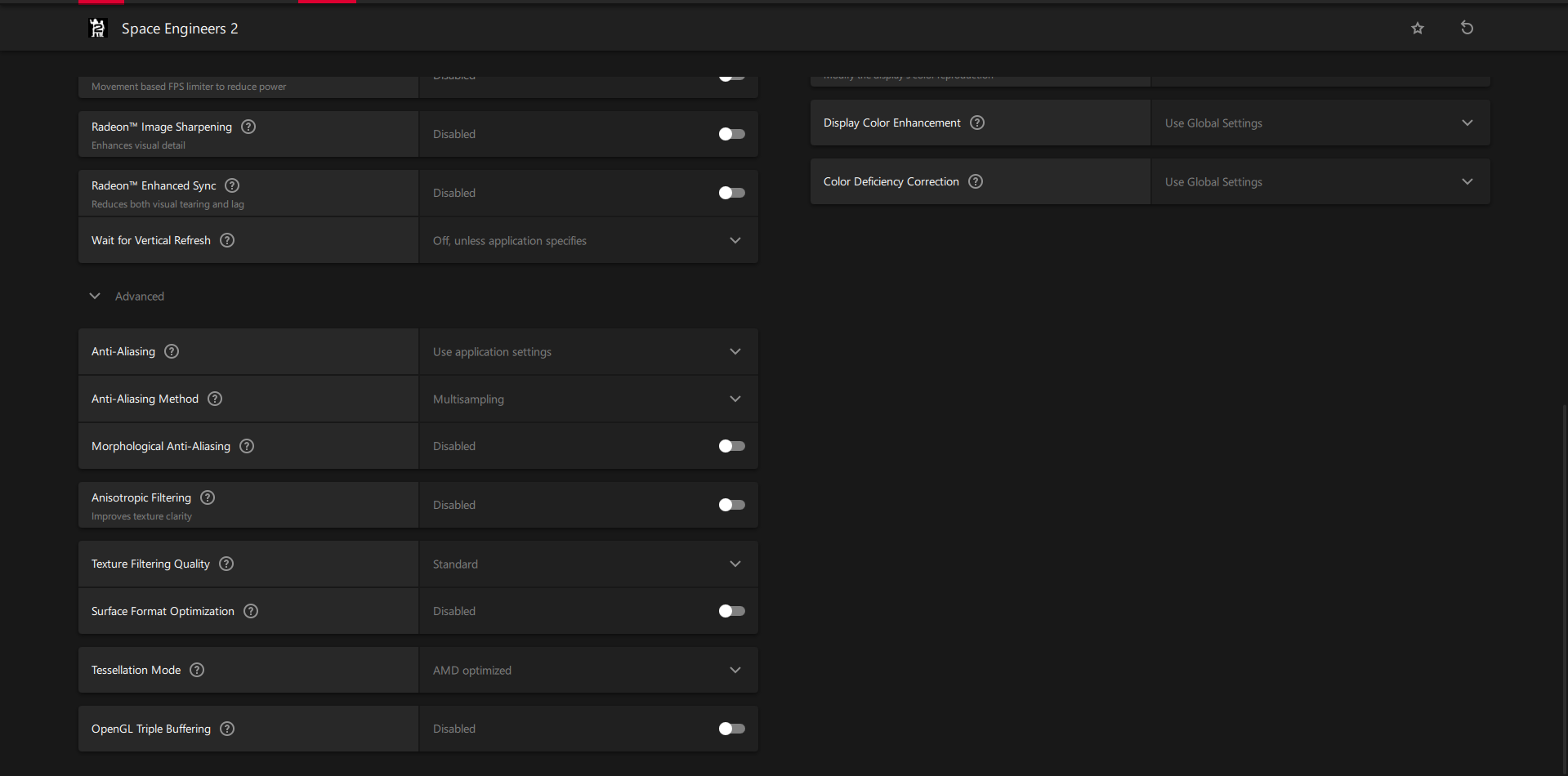
Task: Open help for Color Deficiency Correction
Action: pyautogui.click(x=976, y=181)
